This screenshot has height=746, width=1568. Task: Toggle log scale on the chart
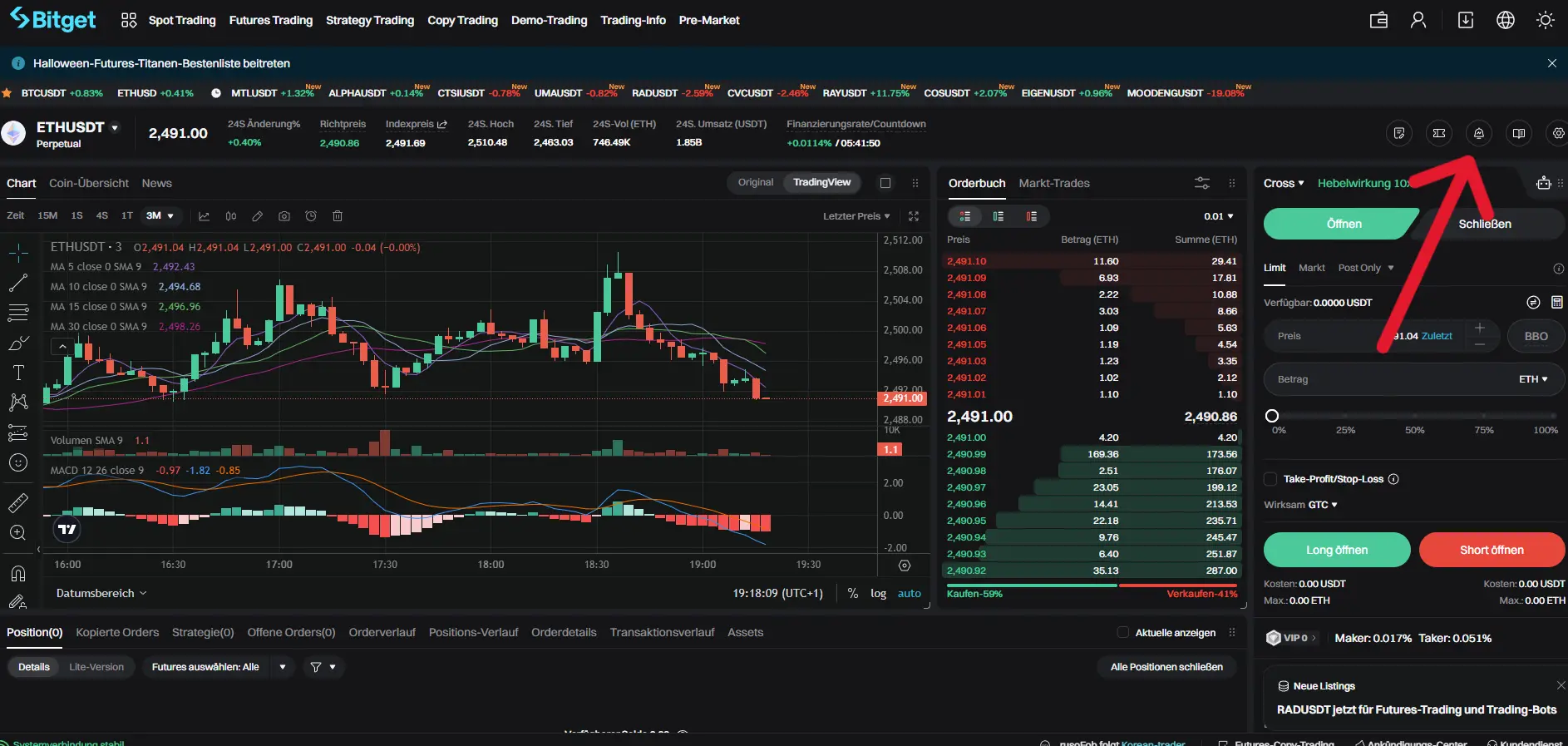click(x=878, y=593)
